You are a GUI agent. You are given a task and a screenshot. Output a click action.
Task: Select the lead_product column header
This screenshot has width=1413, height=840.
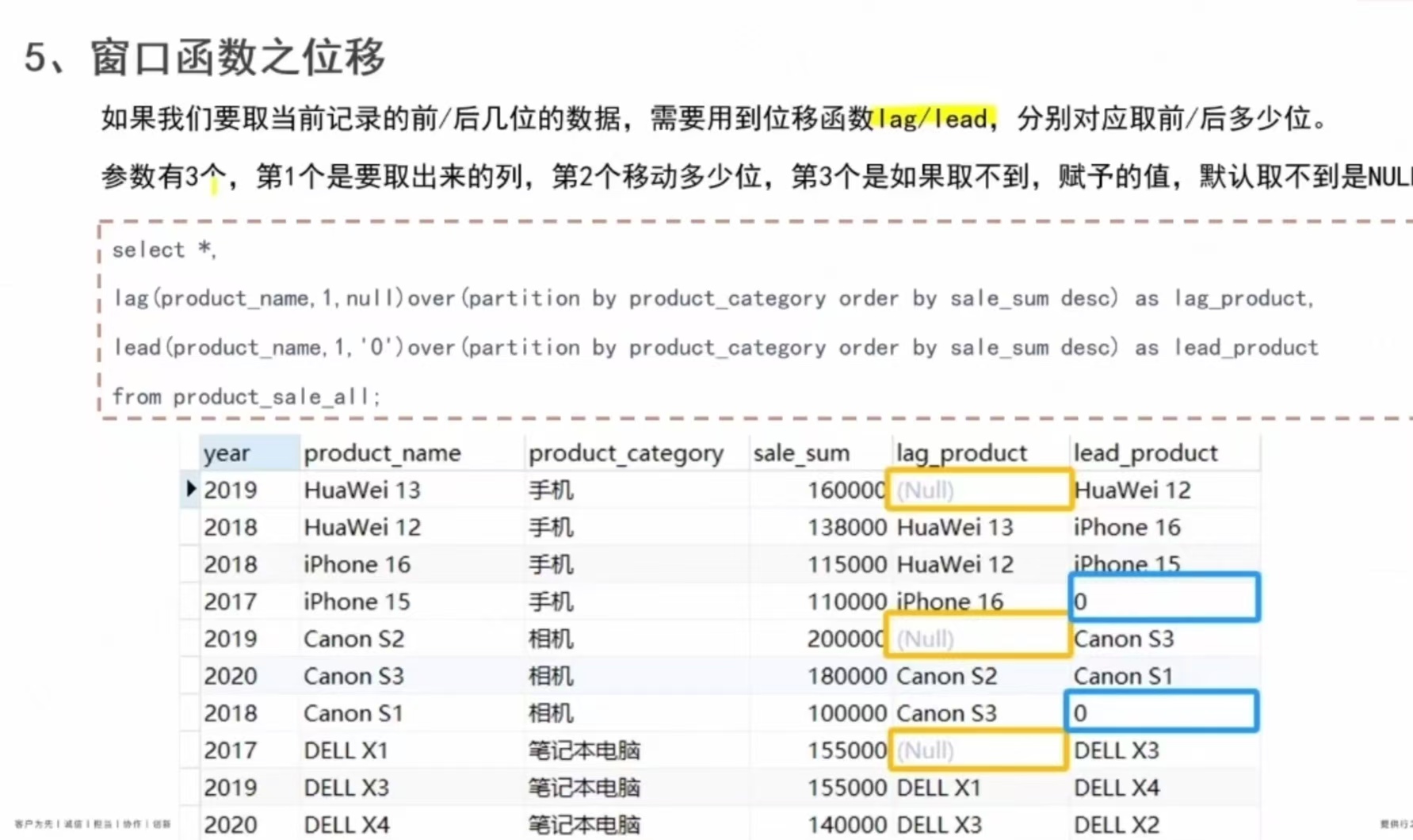tap(1163, 452)
